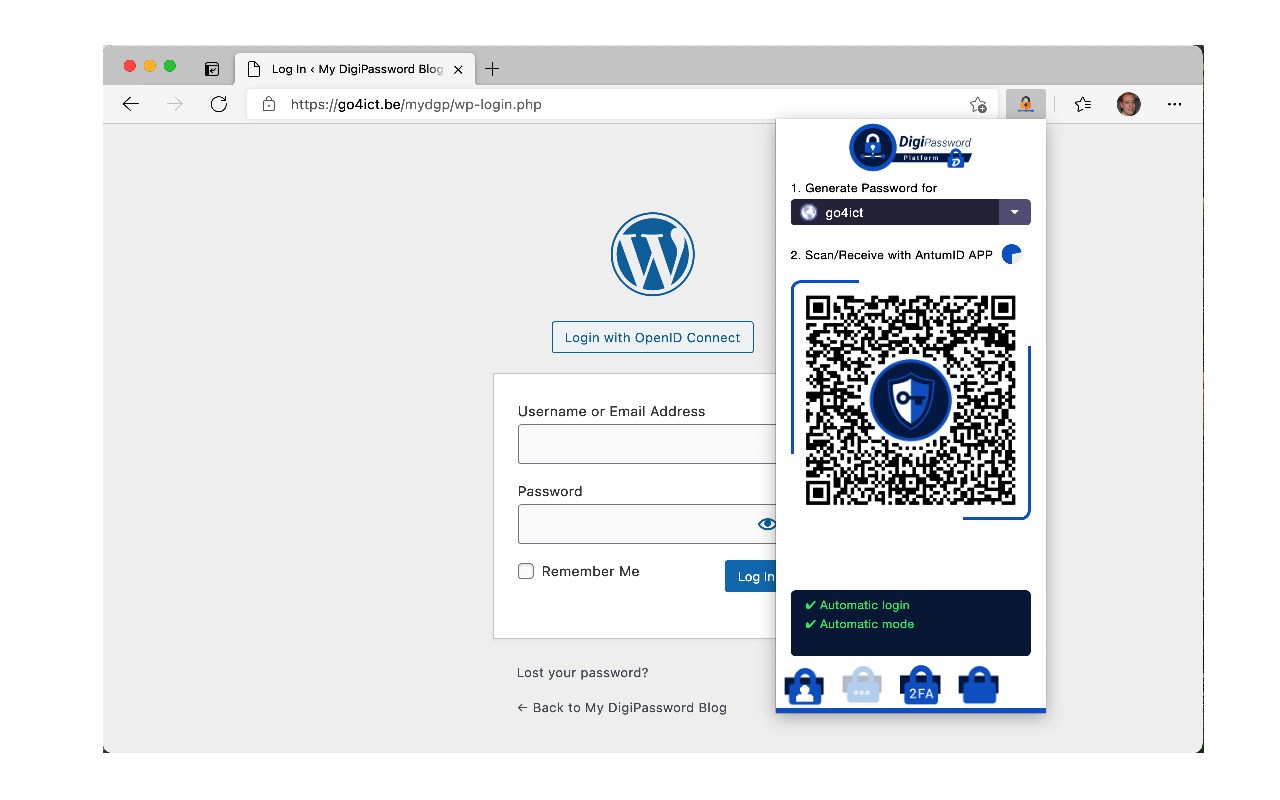Click 'Scan/Receive with AntumID APP' text
The height and width of the screenshot is (800, 1280).
pos(891,255)
